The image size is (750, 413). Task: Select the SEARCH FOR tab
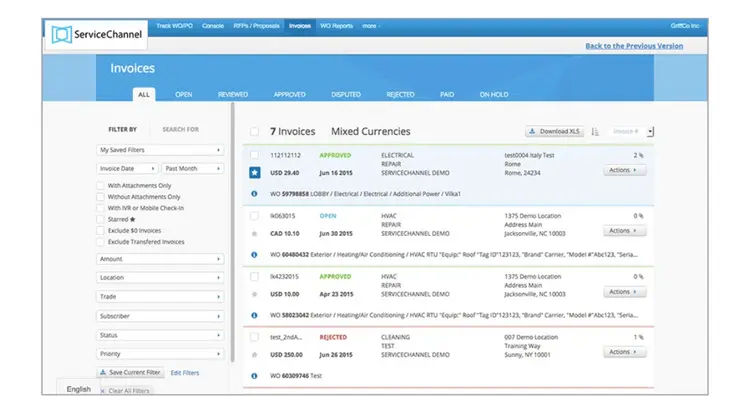[181, 129]
